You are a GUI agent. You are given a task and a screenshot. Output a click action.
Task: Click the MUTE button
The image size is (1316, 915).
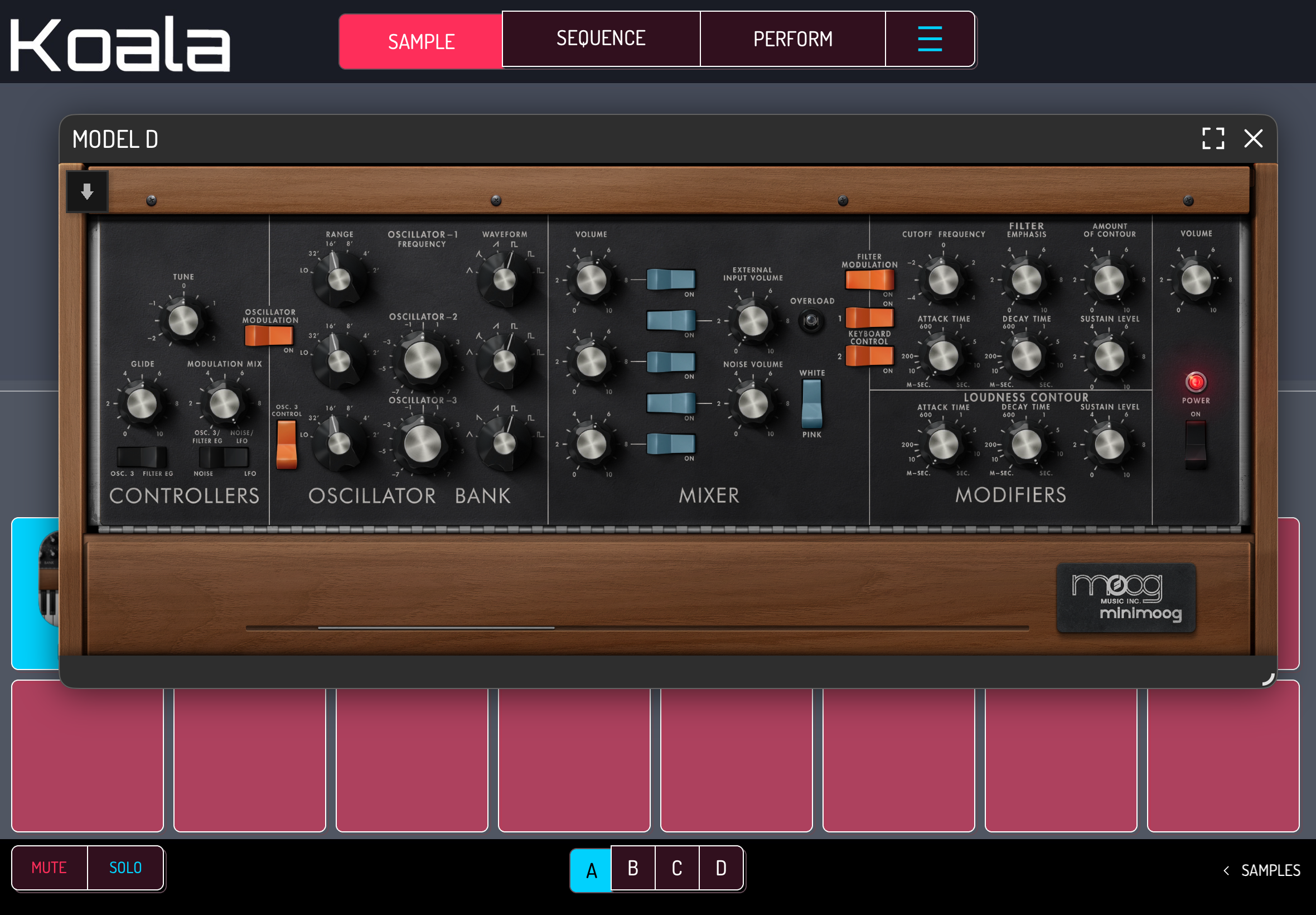[49, 868]
